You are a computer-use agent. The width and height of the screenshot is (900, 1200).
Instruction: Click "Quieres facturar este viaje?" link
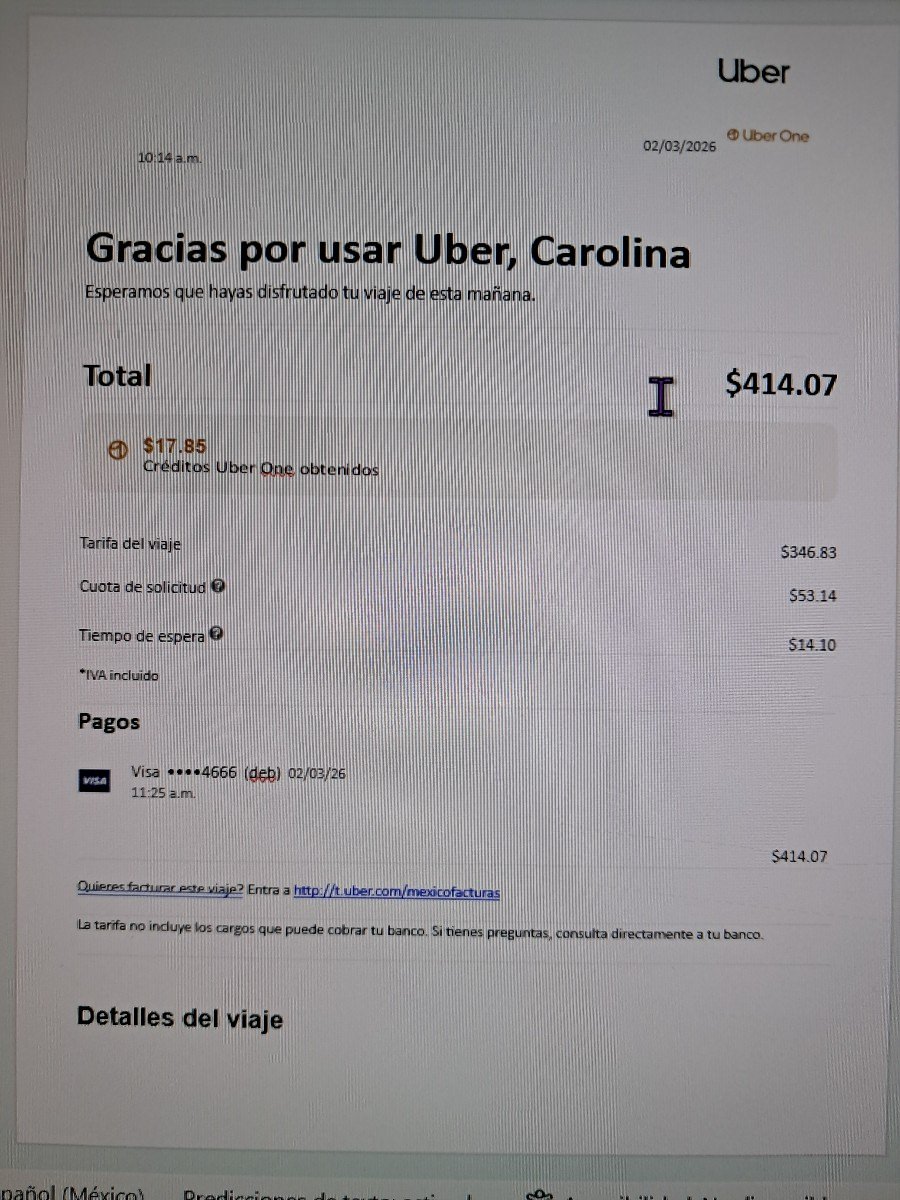coord(160,889)
